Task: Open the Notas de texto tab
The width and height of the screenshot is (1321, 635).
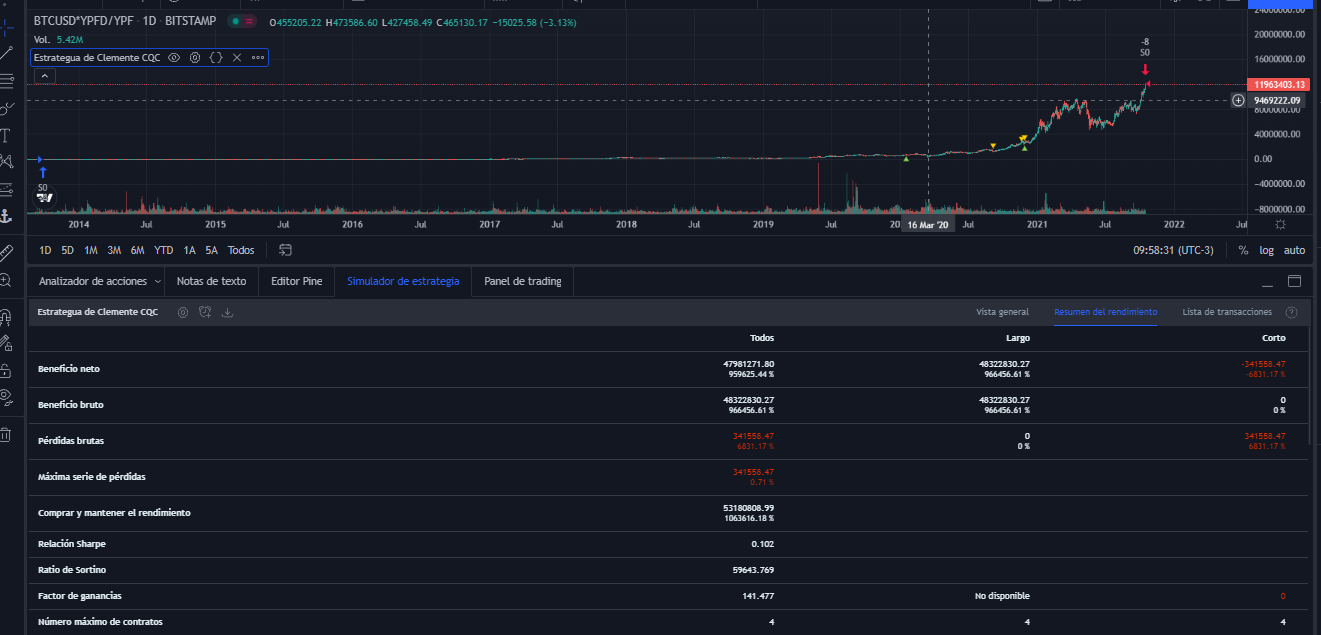Action: [211, 281]
